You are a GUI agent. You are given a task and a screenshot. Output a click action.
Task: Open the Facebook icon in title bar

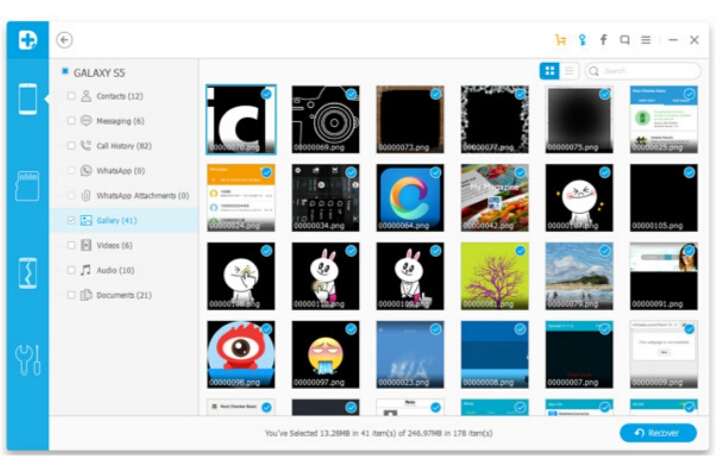[603, 40]
